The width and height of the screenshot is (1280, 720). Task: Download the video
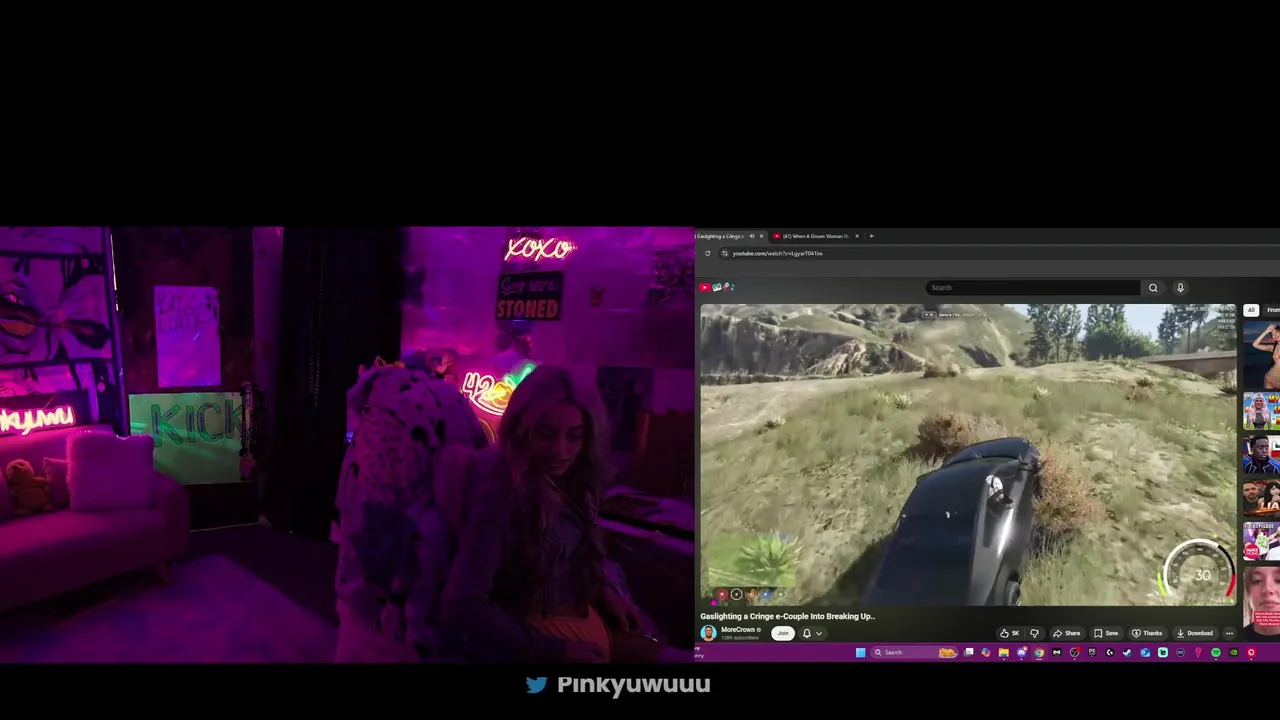tap(1194, 633)
